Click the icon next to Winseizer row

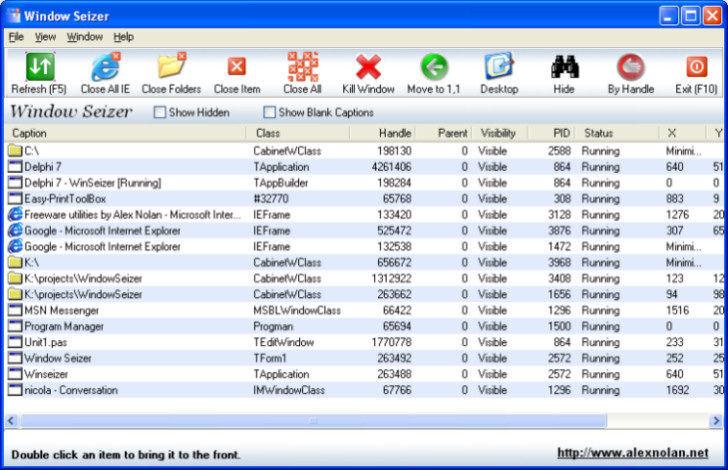point(15,374)
